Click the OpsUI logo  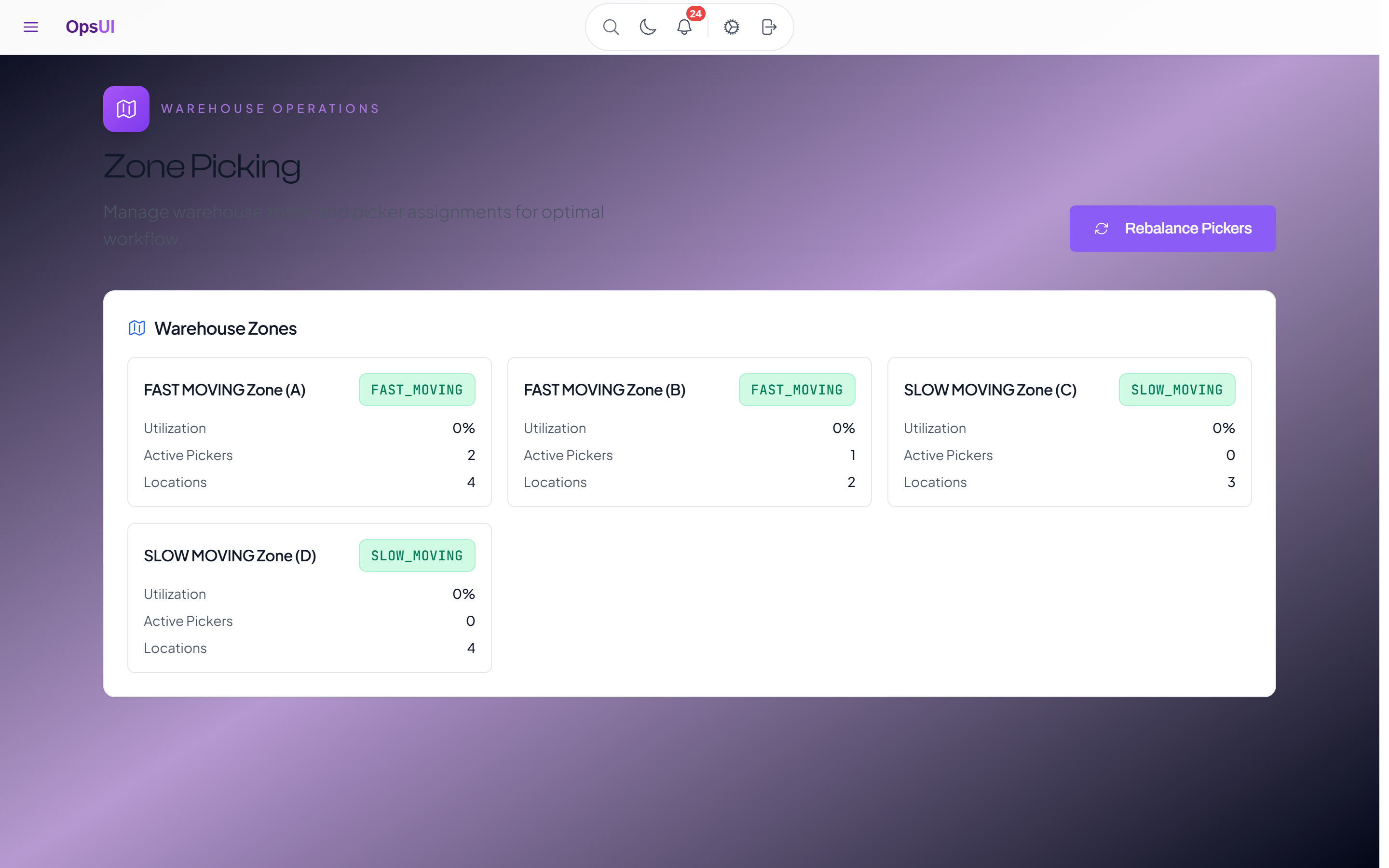[x=90, y=27]
